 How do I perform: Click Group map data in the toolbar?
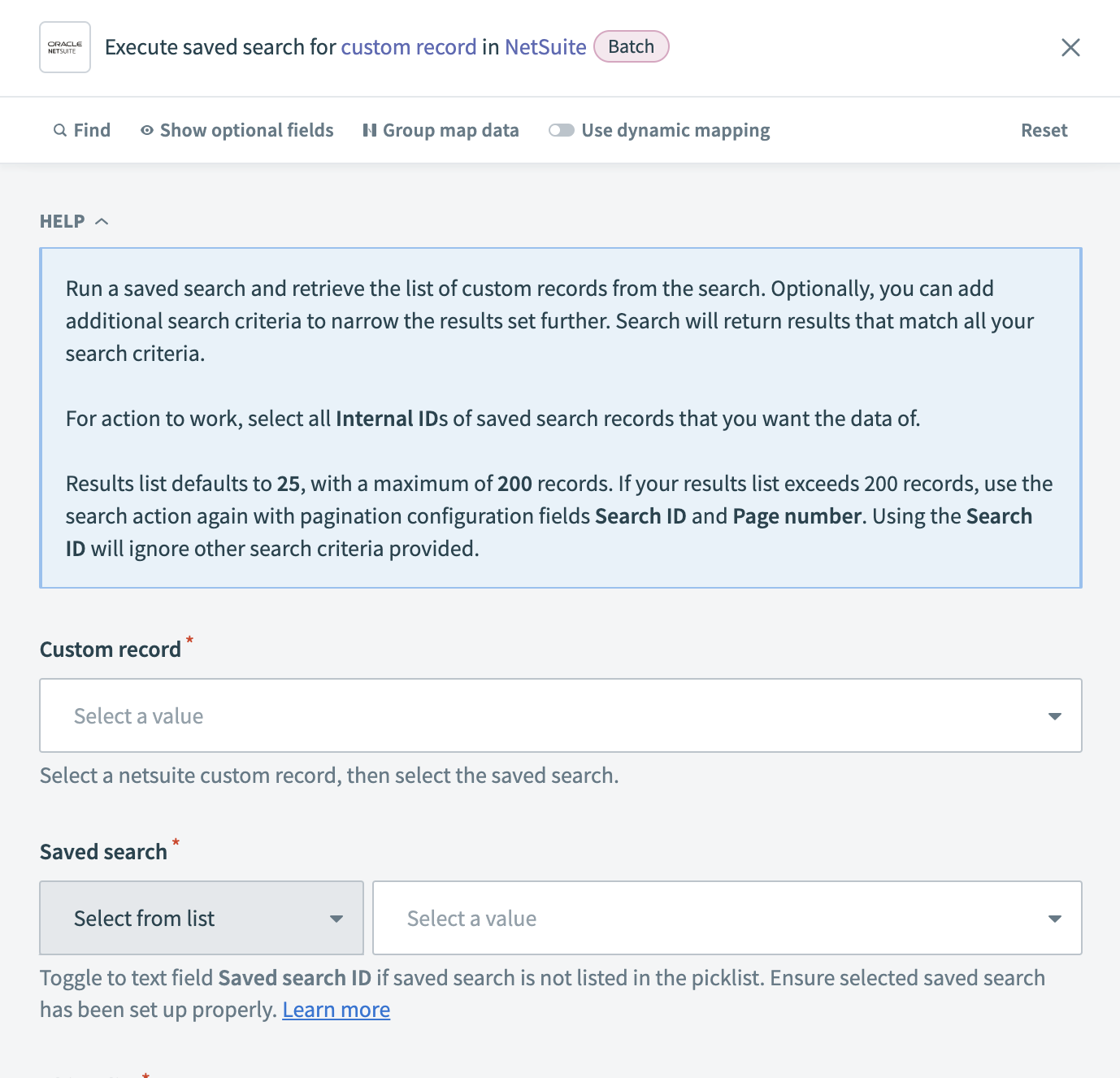pos(451,130)
